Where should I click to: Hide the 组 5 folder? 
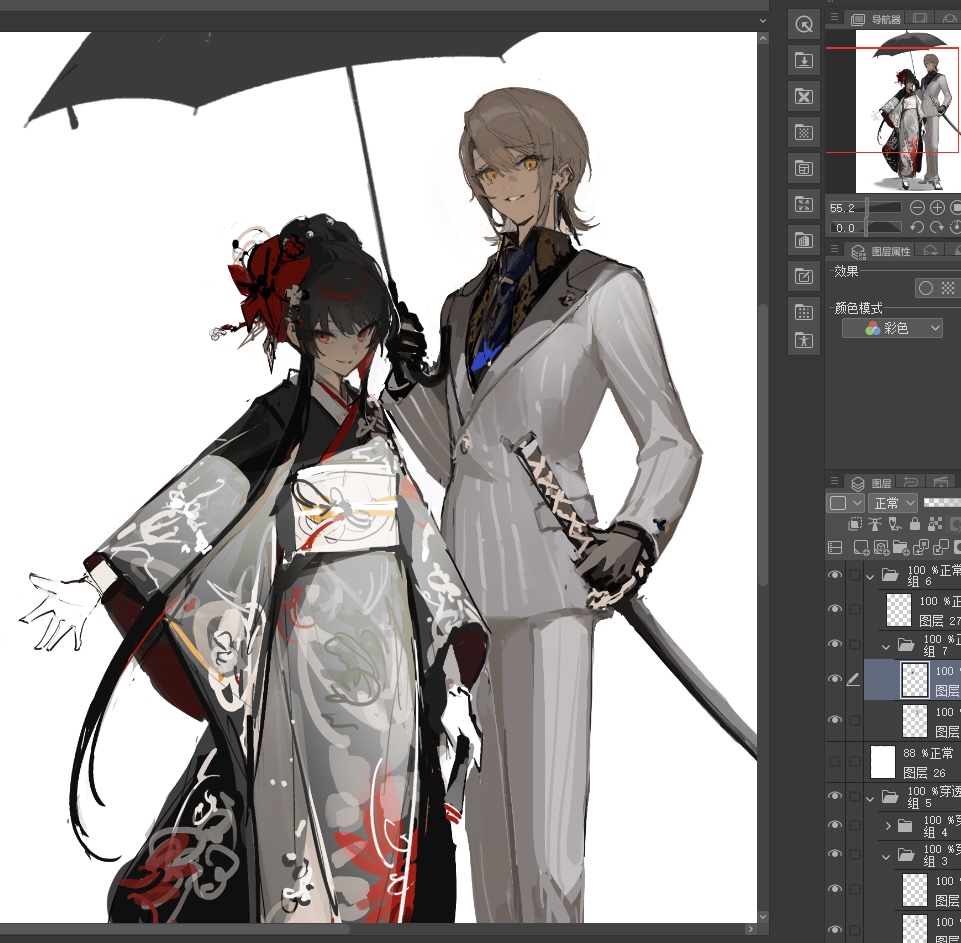pyautogui.click(x=835, y=797)
